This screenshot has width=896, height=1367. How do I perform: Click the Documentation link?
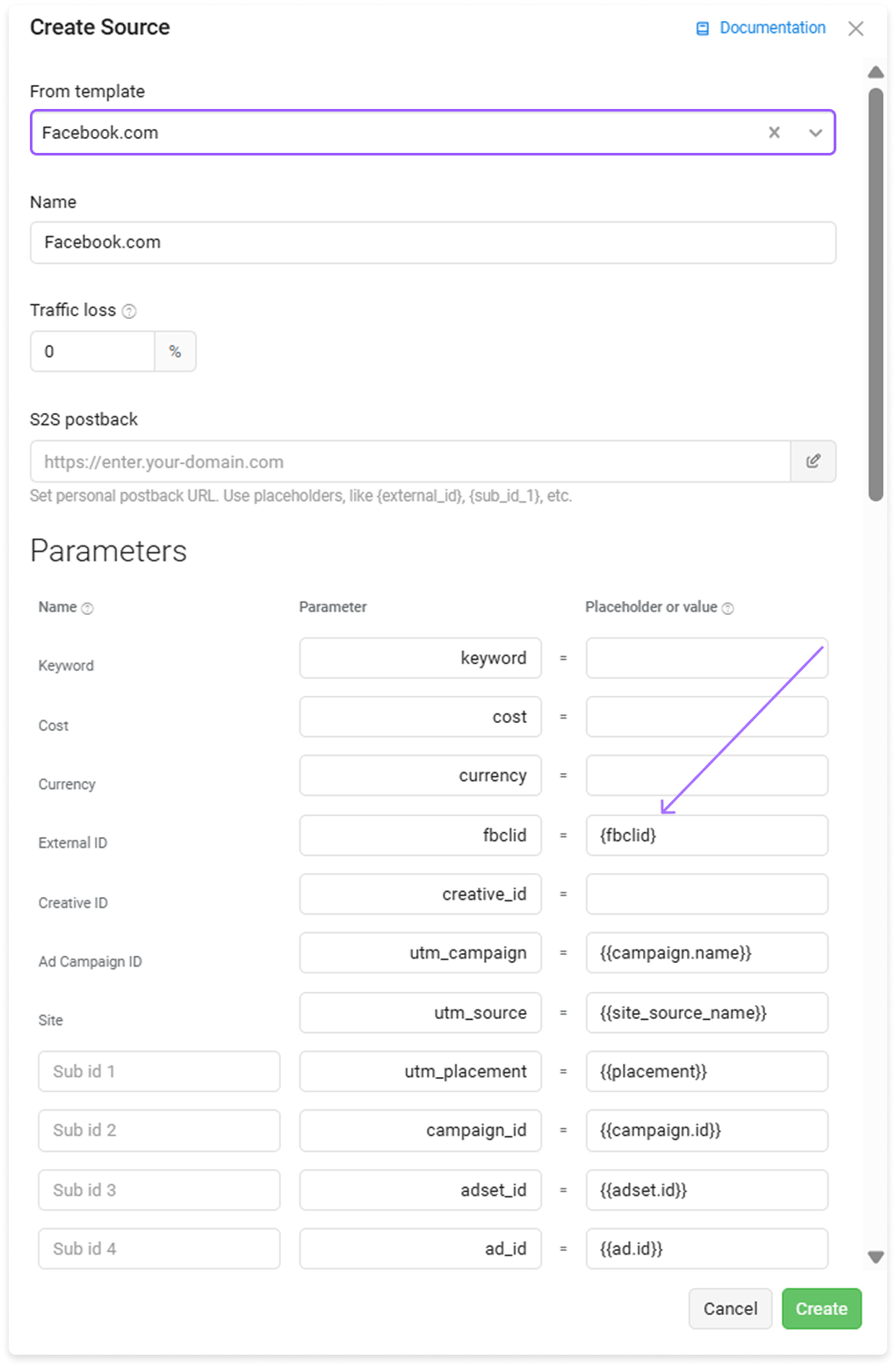click(772, 28)
